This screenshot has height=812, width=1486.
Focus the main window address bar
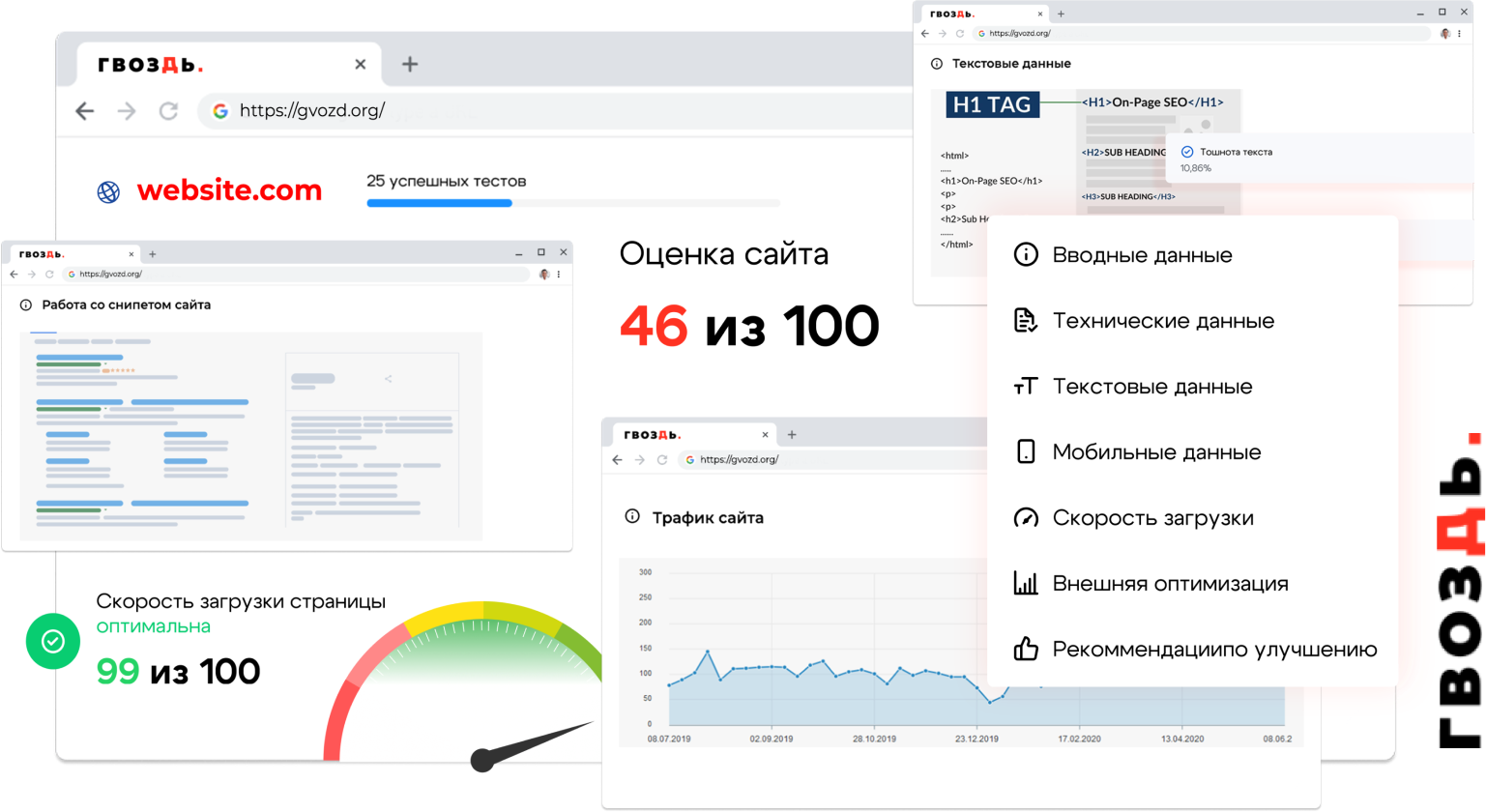[556, 110]
